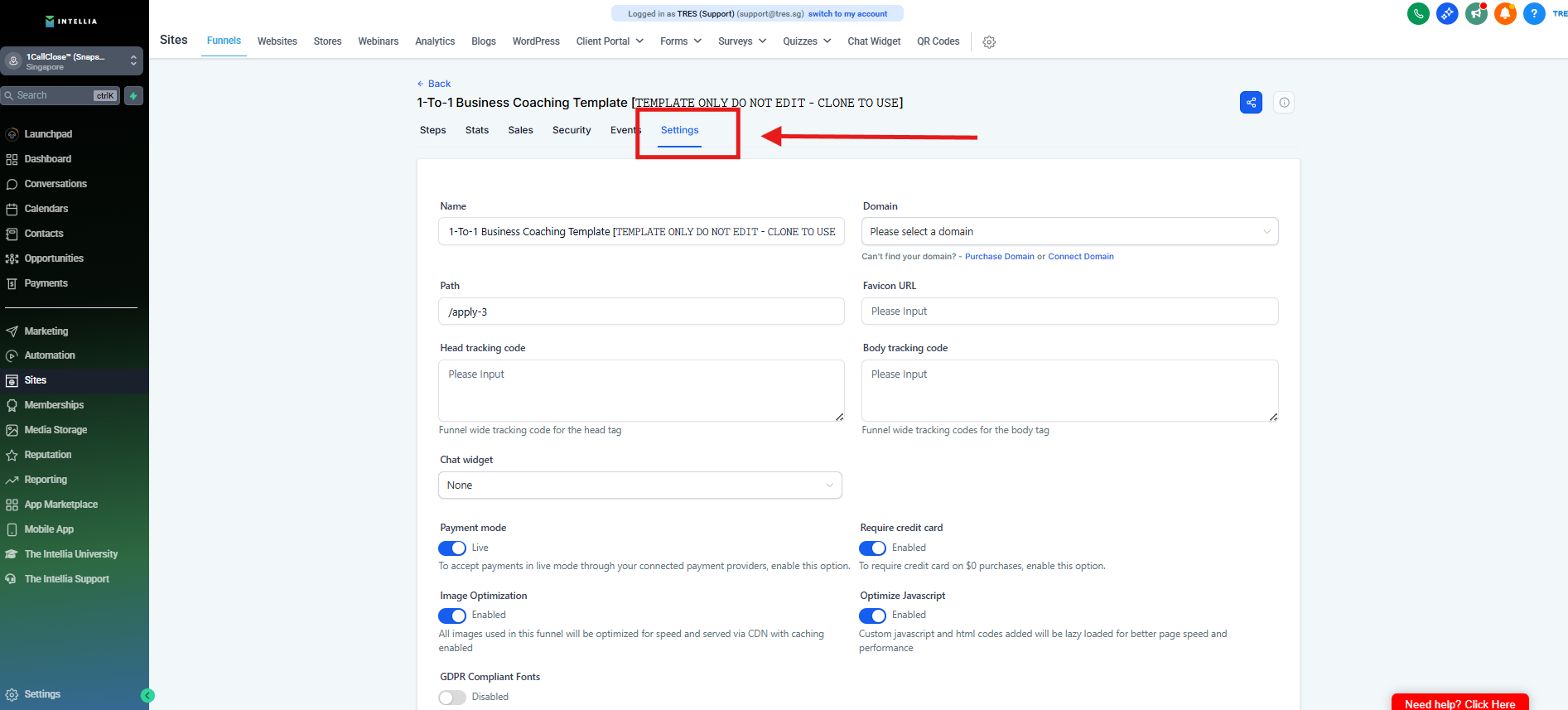1568x710 pixels.
Task: Click the Connect Domain link
Action: 1081,257
